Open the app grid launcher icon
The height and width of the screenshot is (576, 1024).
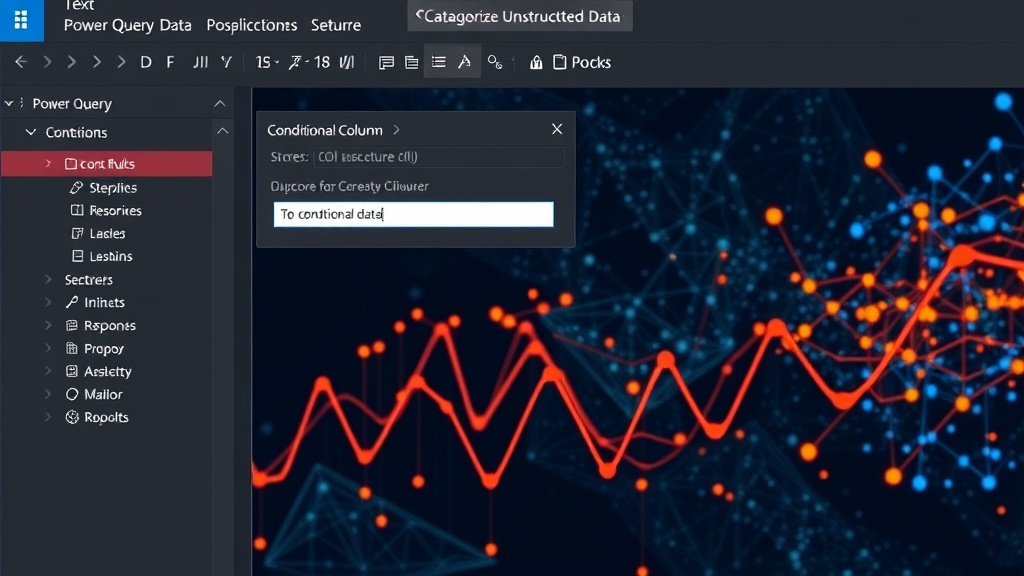(x=21, y=20)
